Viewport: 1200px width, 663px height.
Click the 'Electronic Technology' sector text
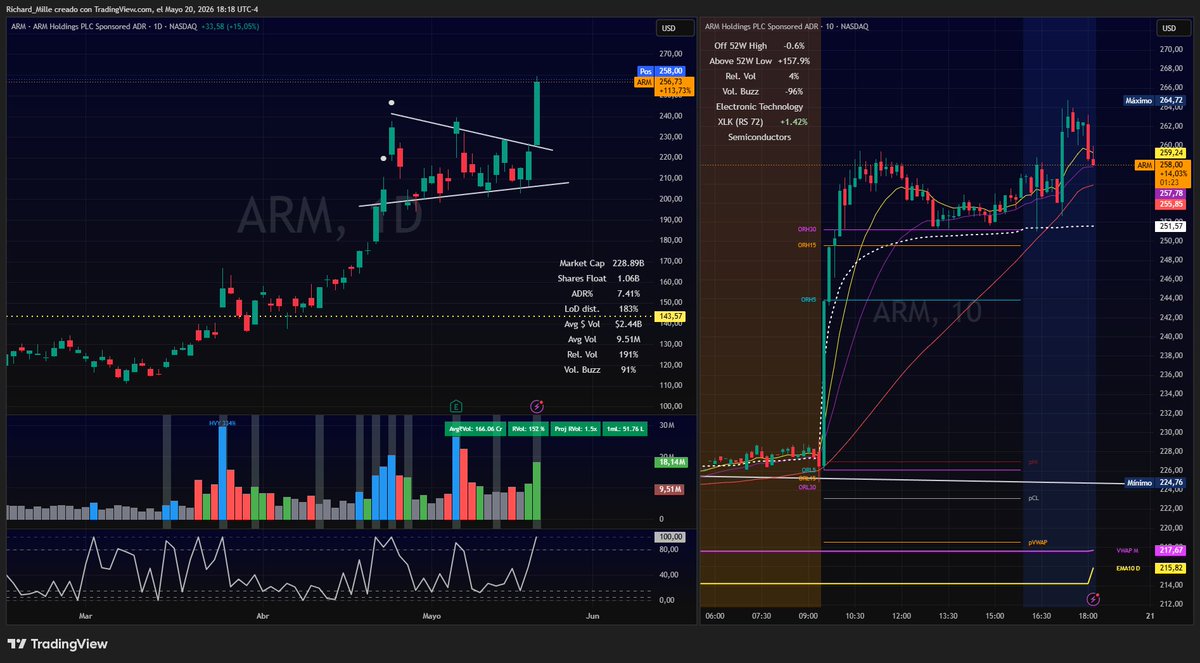[x=759, y=106]
